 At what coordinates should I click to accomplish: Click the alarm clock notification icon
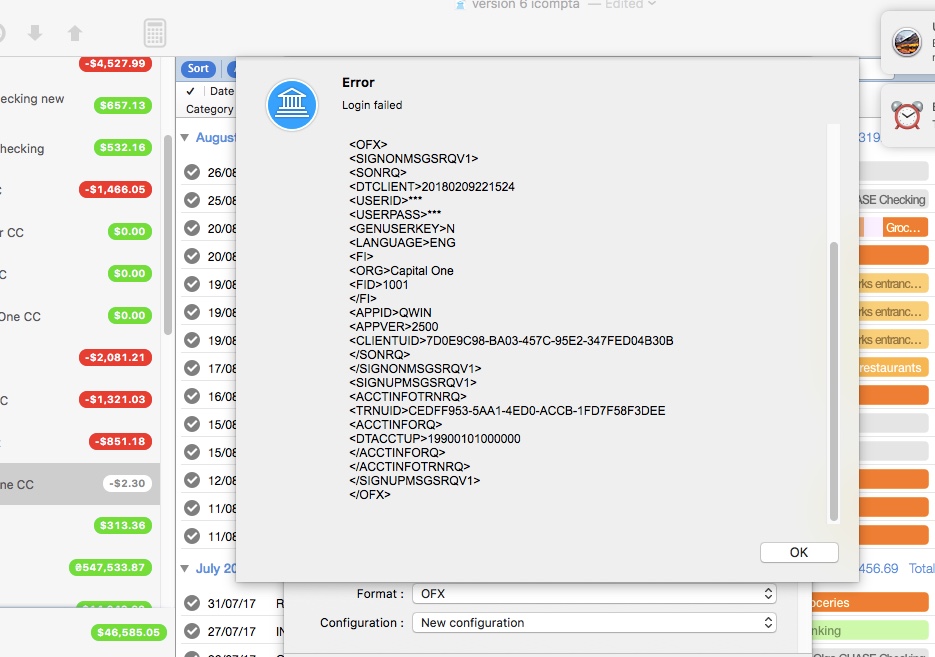tap(906, 114)
